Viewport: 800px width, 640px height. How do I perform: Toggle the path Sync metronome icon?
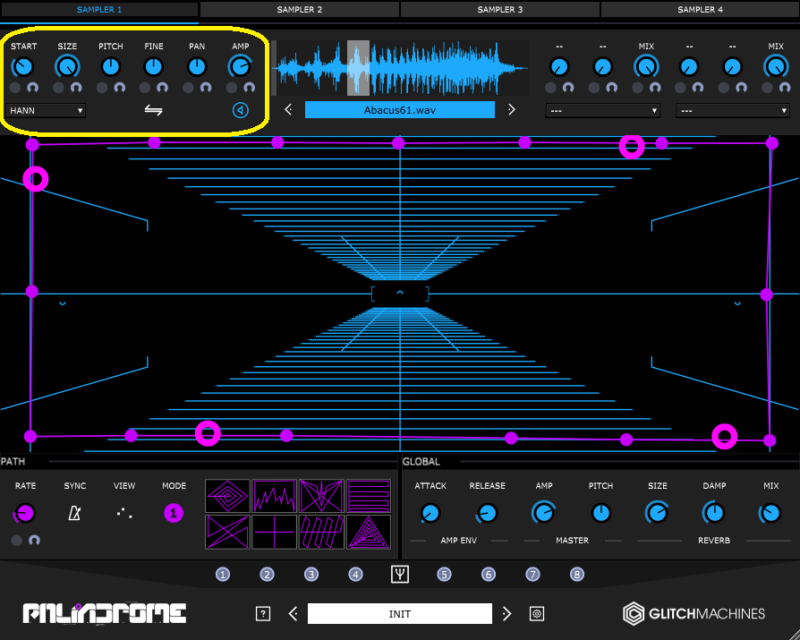click(x=74, y=513)
